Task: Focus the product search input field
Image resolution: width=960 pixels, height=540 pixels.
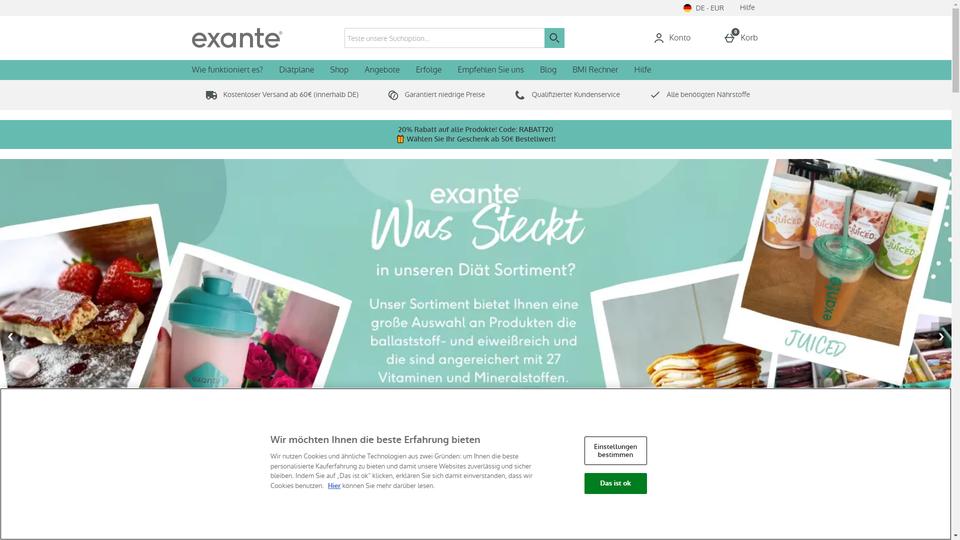Action: click(x=444, y=38)
